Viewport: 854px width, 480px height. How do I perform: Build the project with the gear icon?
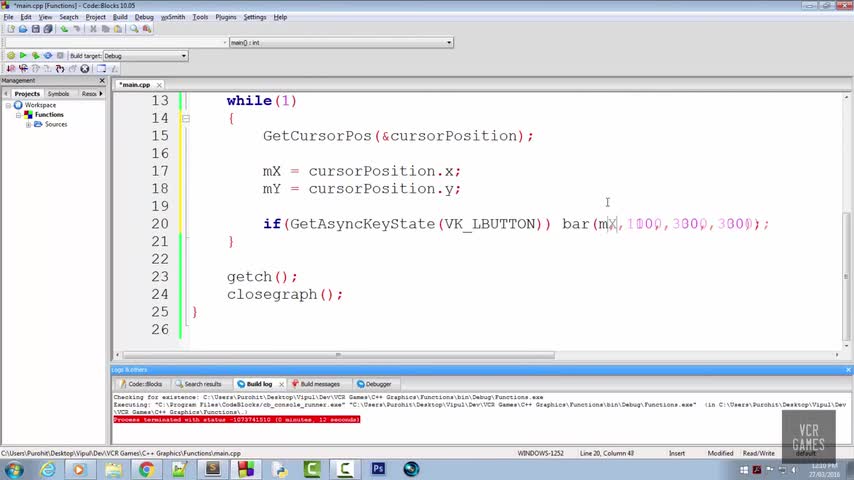[x=11, y=56]
